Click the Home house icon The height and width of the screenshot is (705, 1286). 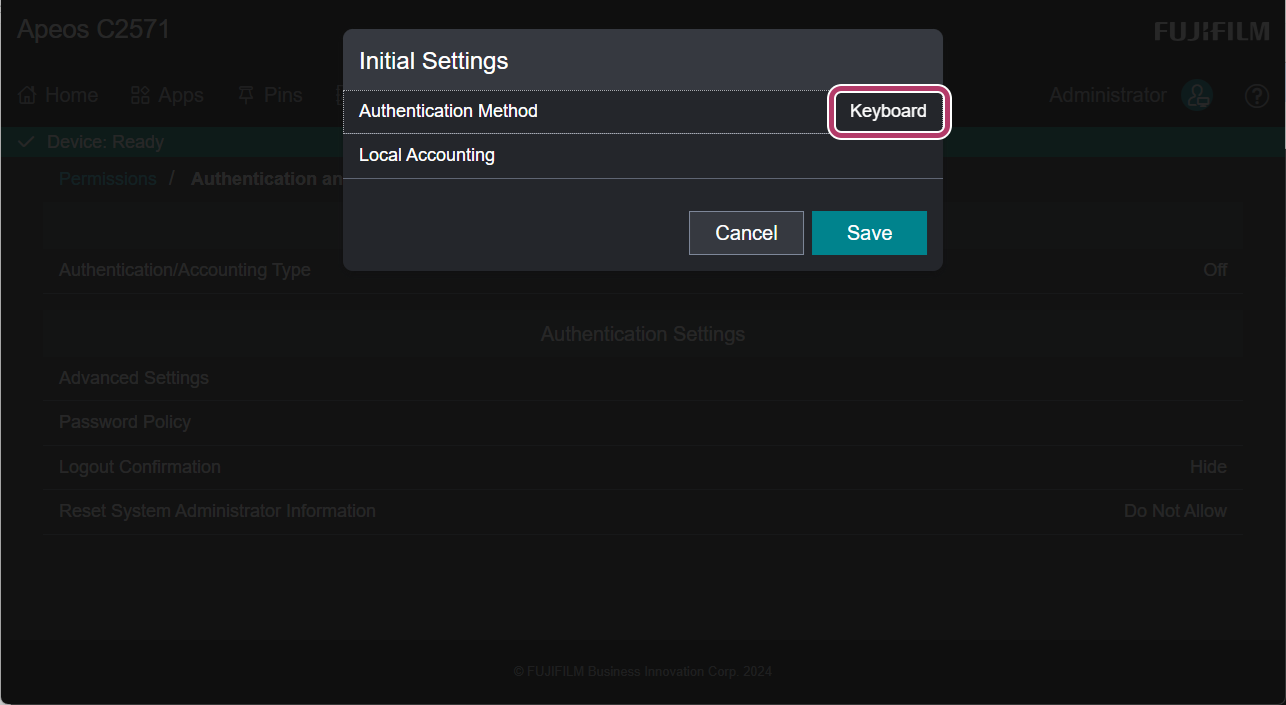(x=27, y=96)
